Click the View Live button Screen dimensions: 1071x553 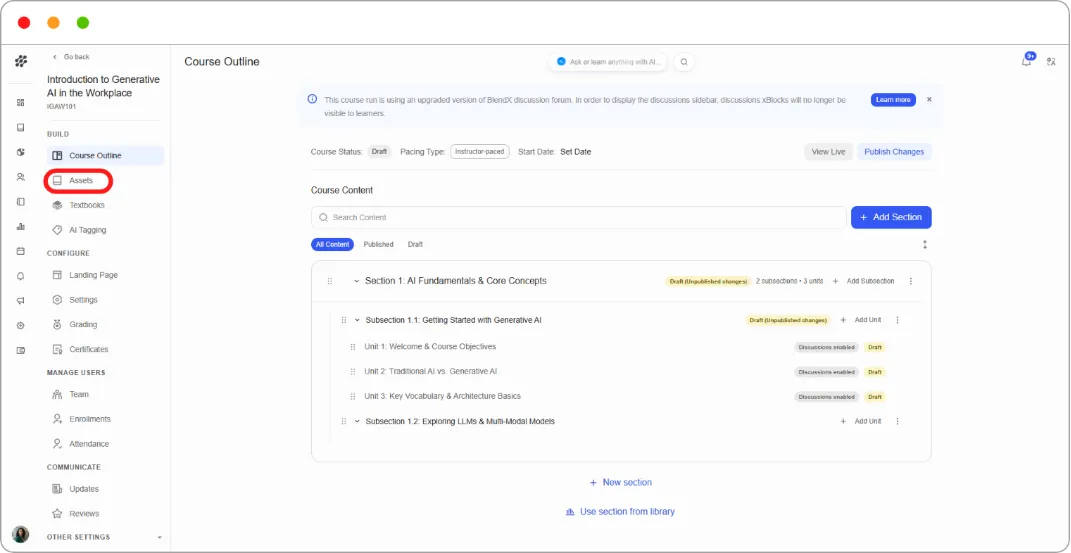pyautogui.click(x=829, y=152)
